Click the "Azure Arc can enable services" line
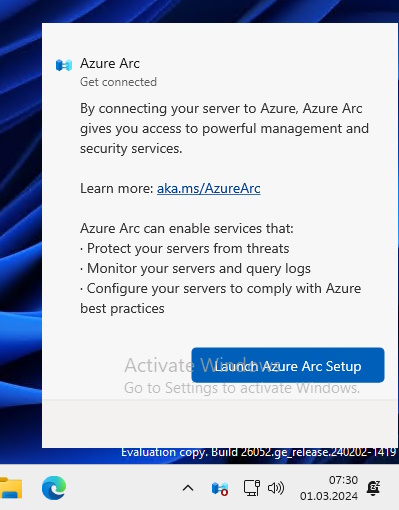399x510 pixels. 187,229
